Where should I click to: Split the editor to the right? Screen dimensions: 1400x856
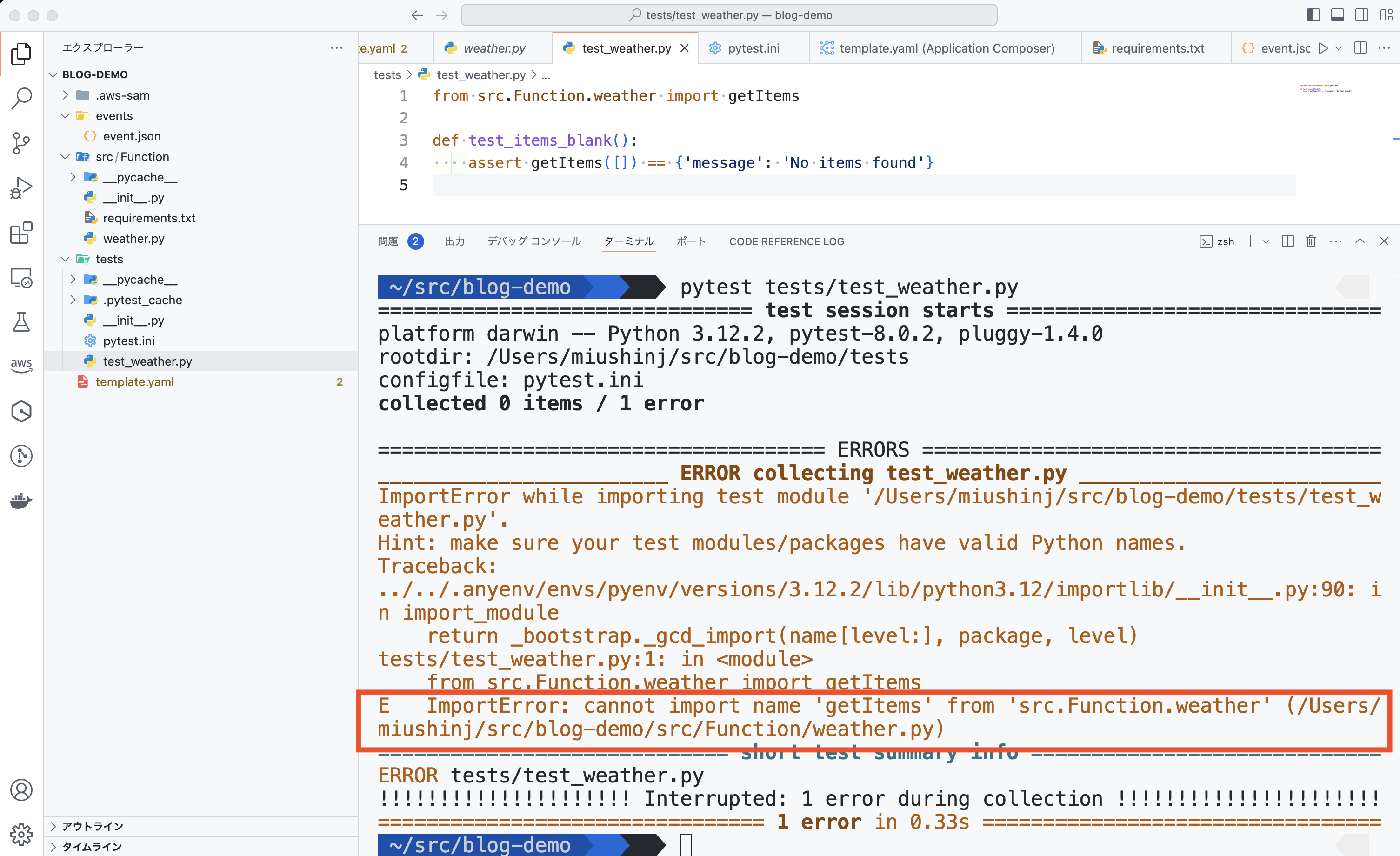coord(1360,48)
